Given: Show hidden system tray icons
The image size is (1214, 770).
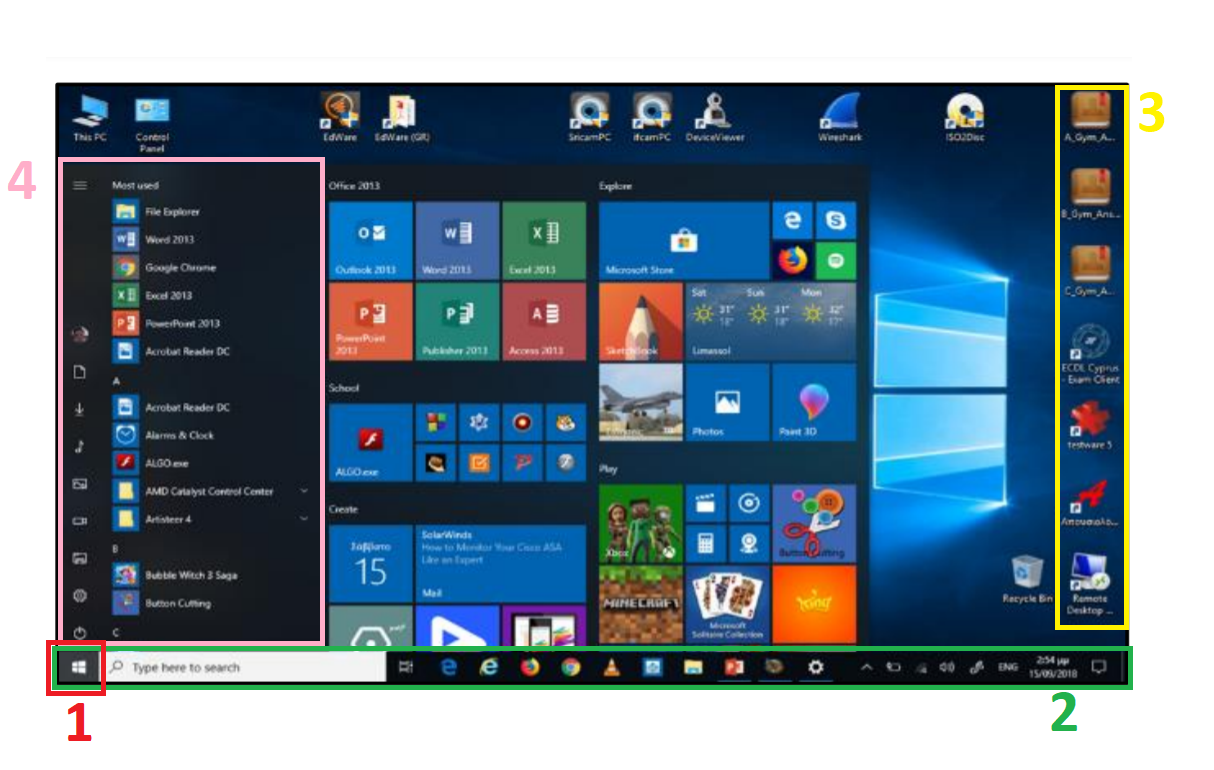Looking at the screenshot, I should tap(866, 667).
